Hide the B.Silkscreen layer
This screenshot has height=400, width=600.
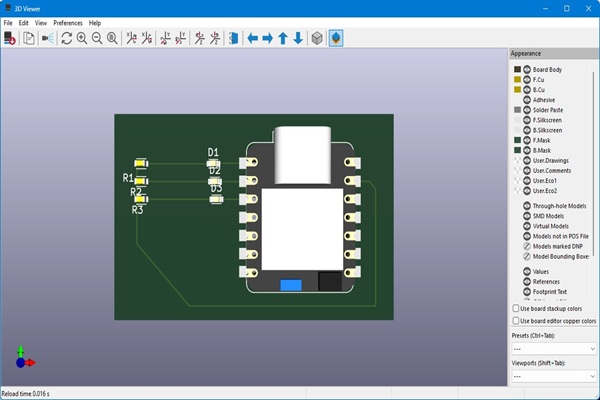coord(527,130)
